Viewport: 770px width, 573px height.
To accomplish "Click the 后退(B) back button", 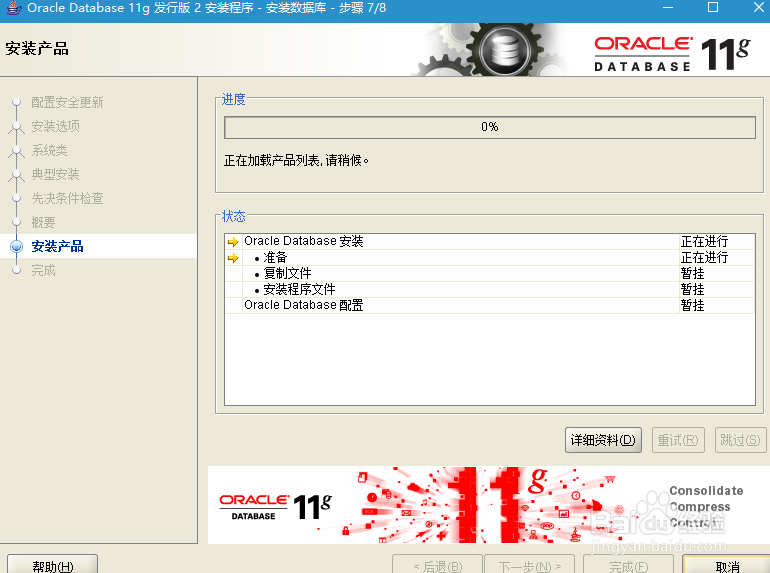I will coord(438,565).
